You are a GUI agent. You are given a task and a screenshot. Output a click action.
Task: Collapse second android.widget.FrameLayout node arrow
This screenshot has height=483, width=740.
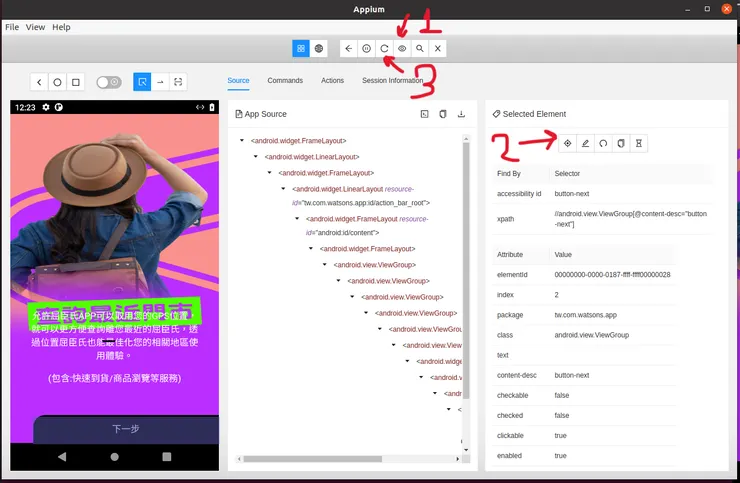pyautogui.click(x=269, y=172)
